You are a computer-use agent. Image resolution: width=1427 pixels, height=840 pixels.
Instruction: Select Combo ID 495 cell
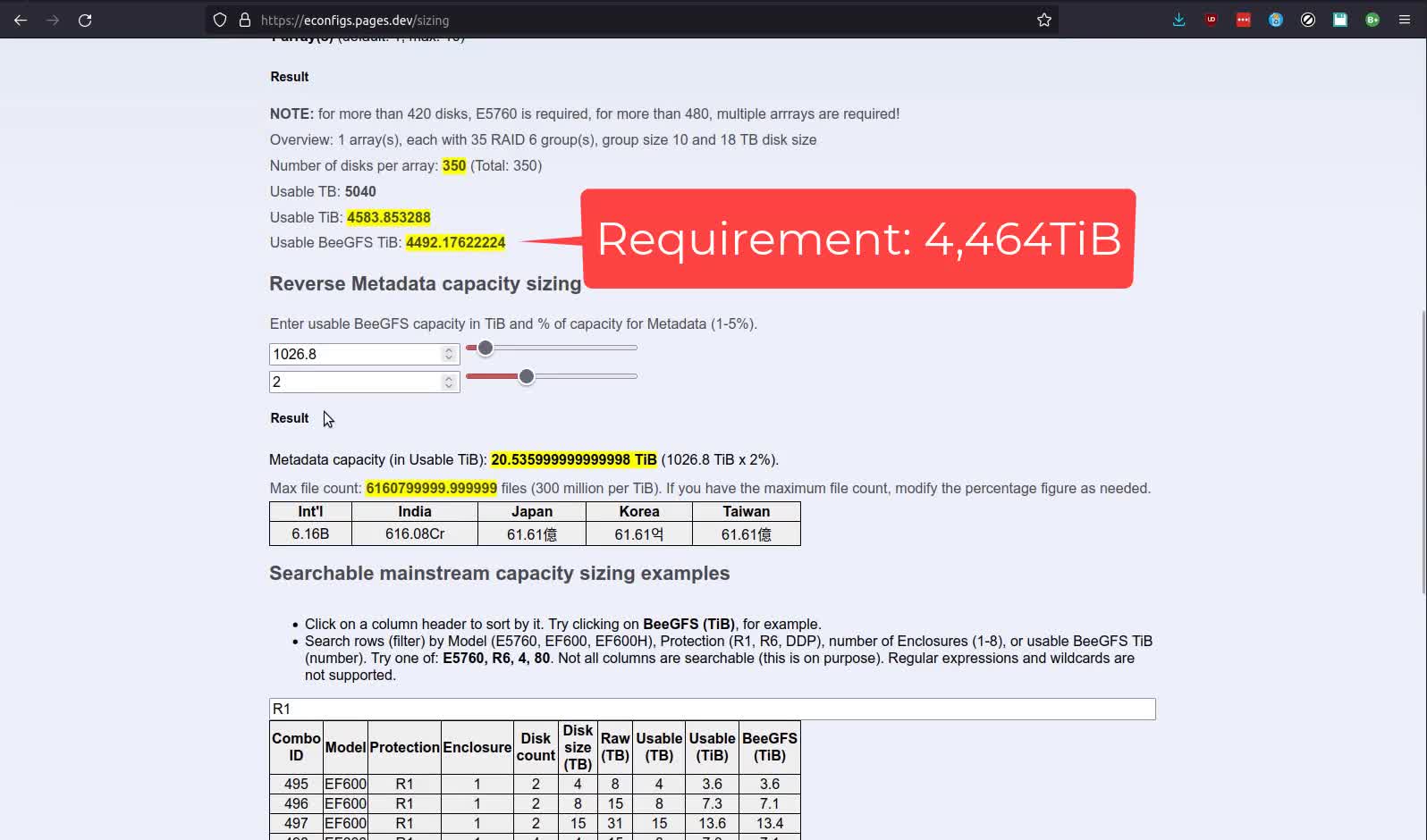(296, 784)
